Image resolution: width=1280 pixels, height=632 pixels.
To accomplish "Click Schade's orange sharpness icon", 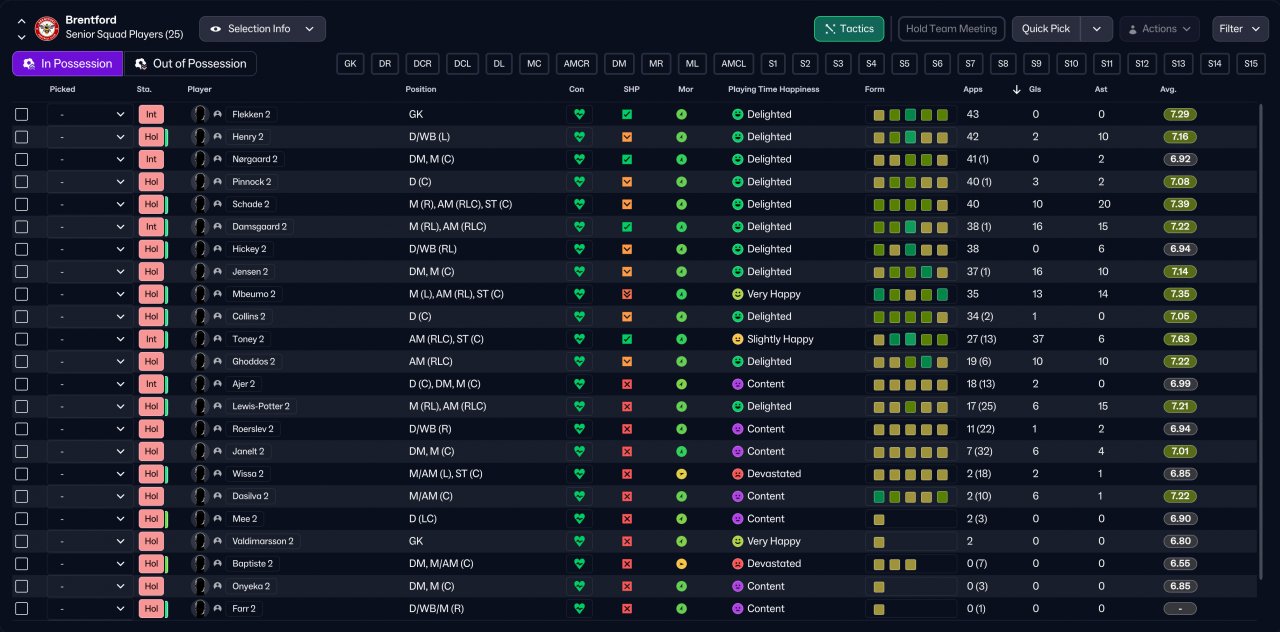I will [x=627, y=204].
